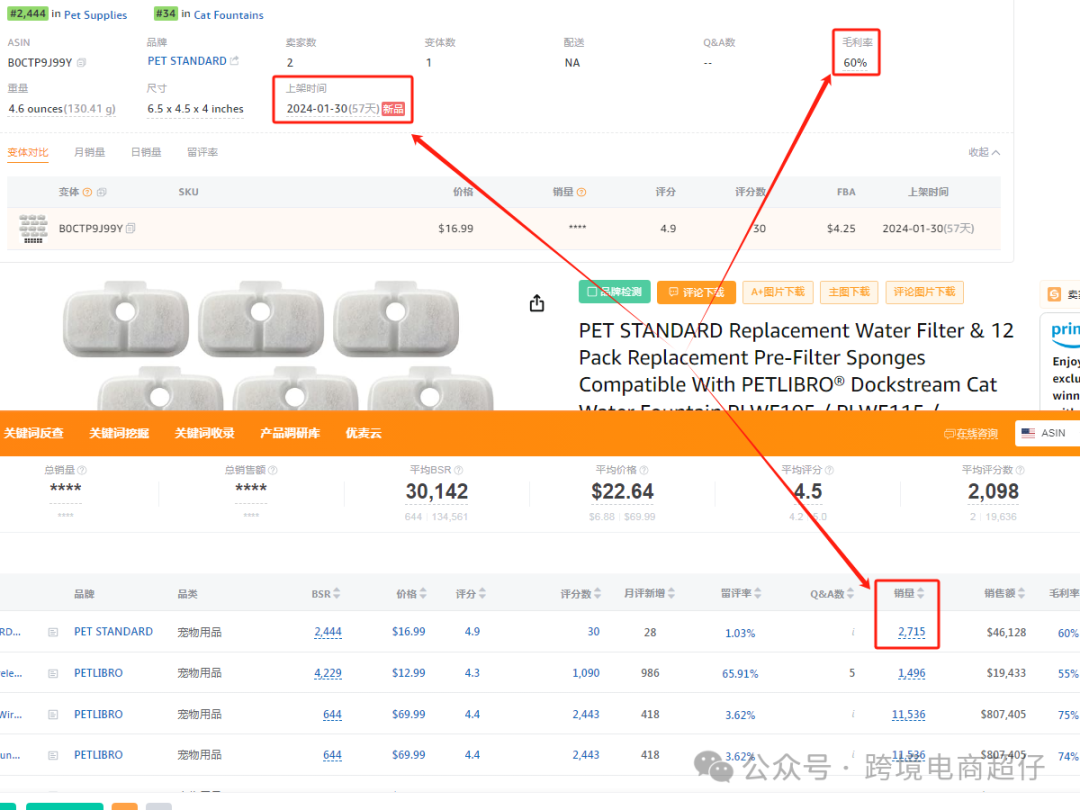Click the 主图下载 button
This screenshot has width=1080, height=810.
849,292
